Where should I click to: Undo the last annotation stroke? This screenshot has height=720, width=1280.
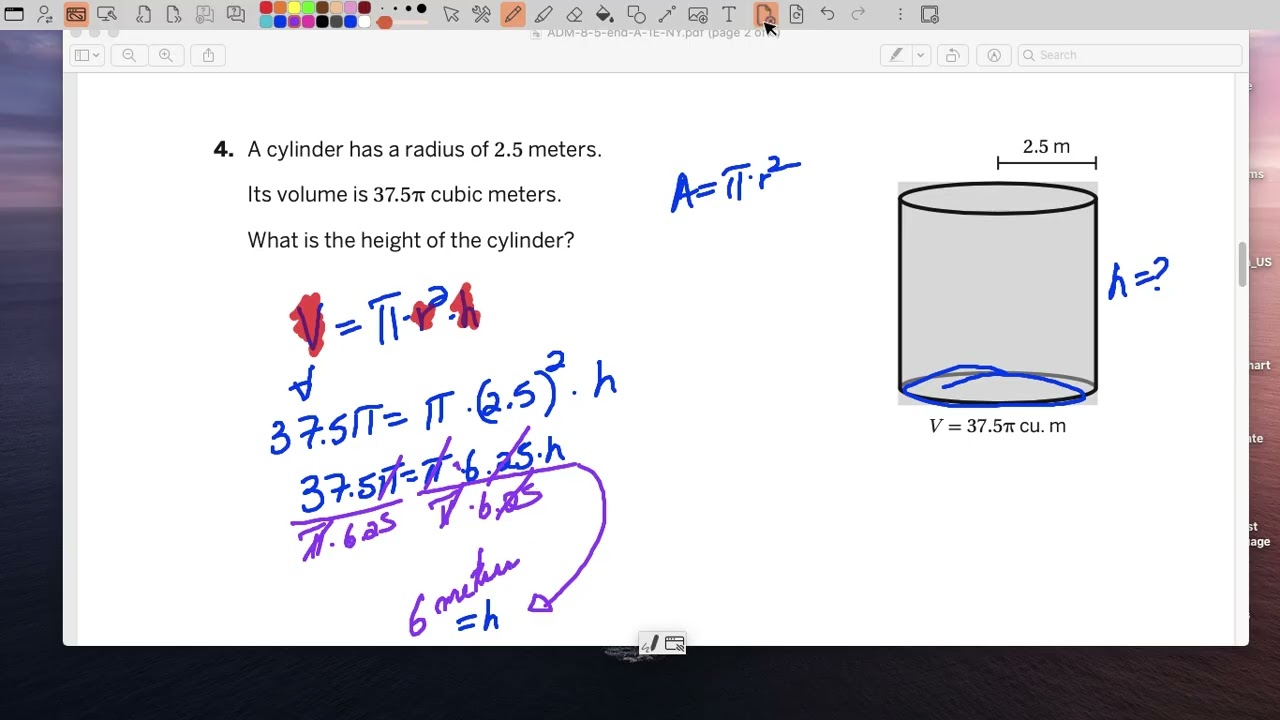tap(827, 14)
